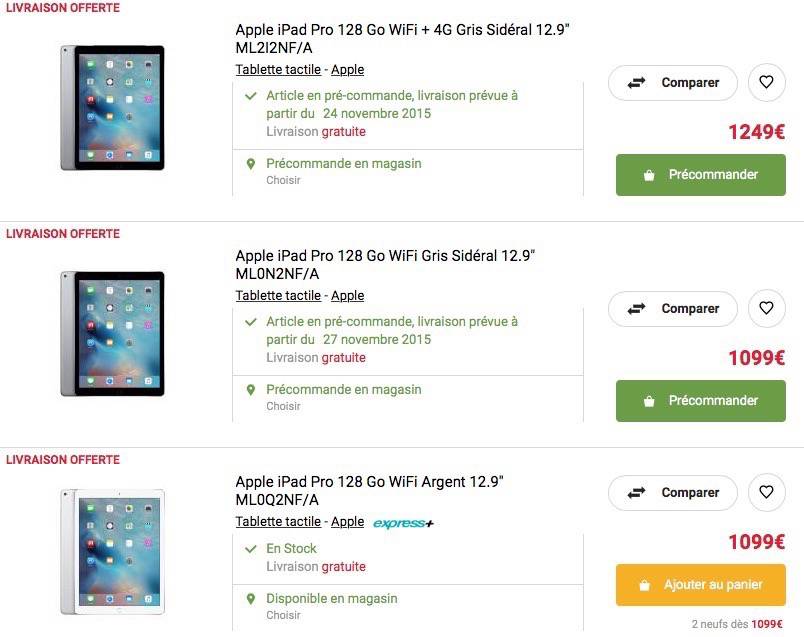Image resolution: width=804 pixels, height=637 pixels.
Task: Open the first product's Tablette tactile category link
Action: pyautogui.click(x=278, y=70)
